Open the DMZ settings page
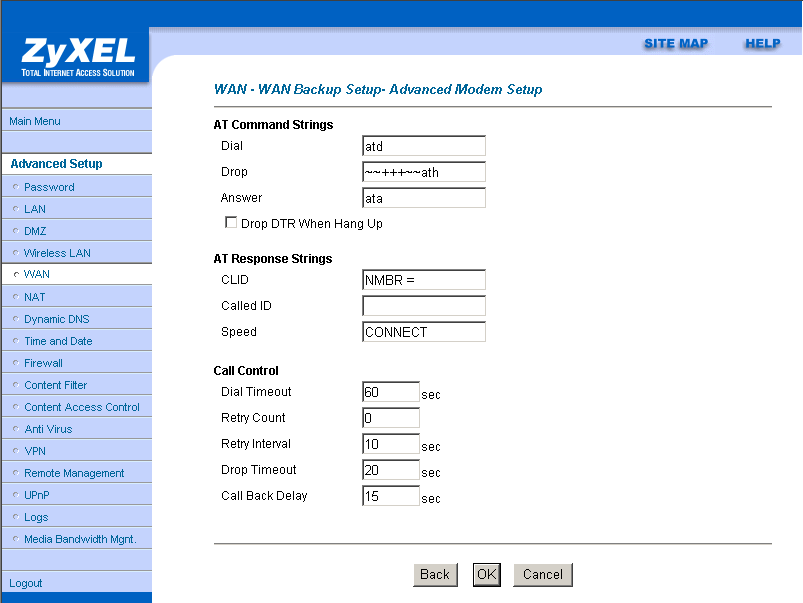The height and width of the screenshot is (603, 803). (x=35, y=232)
